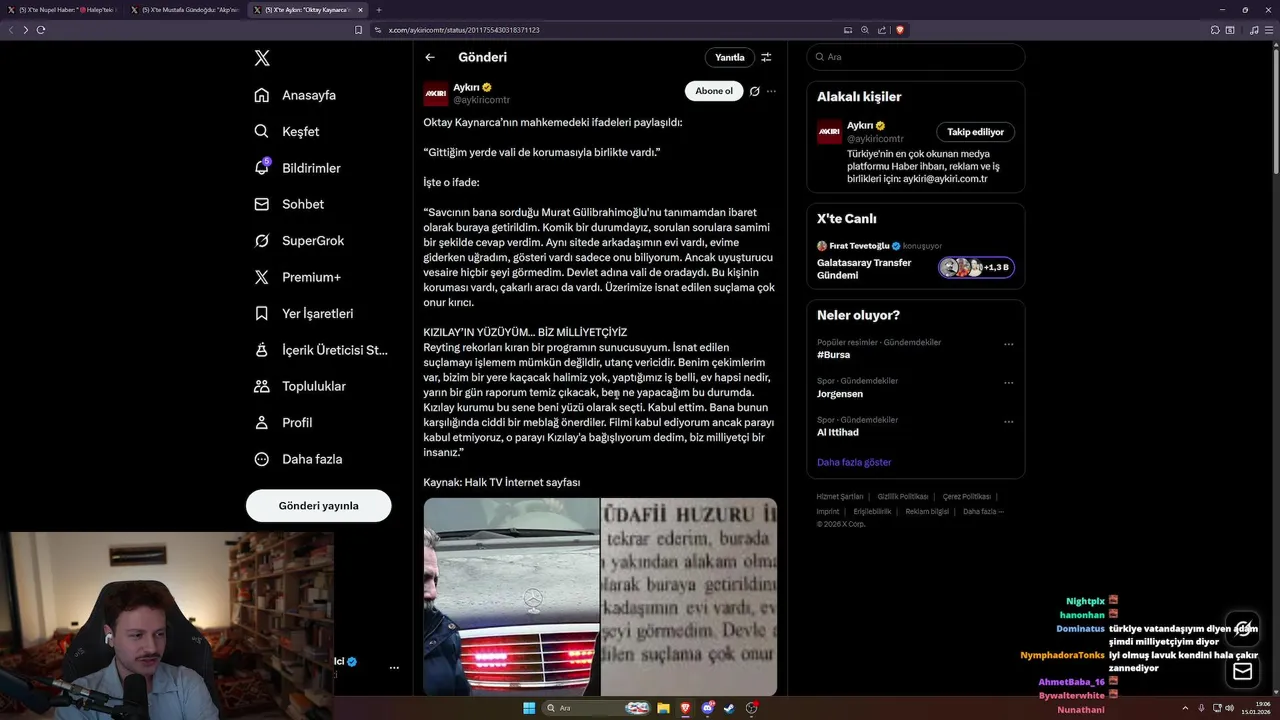Reload the page
This screenshot has width=1280, height=720.
(41, 30)
